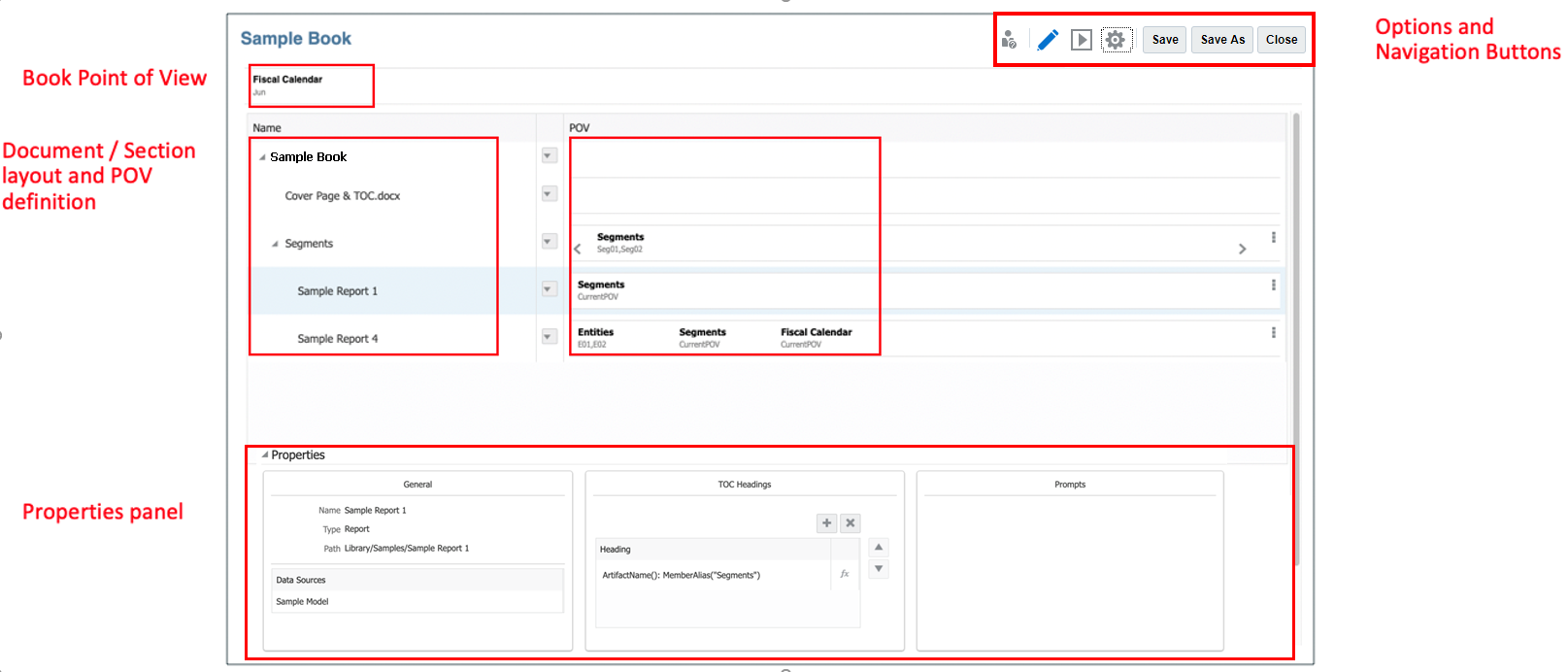Click Sample Model data source
Viewport: 1568px width, 672px height.
[x=302, y=602]
